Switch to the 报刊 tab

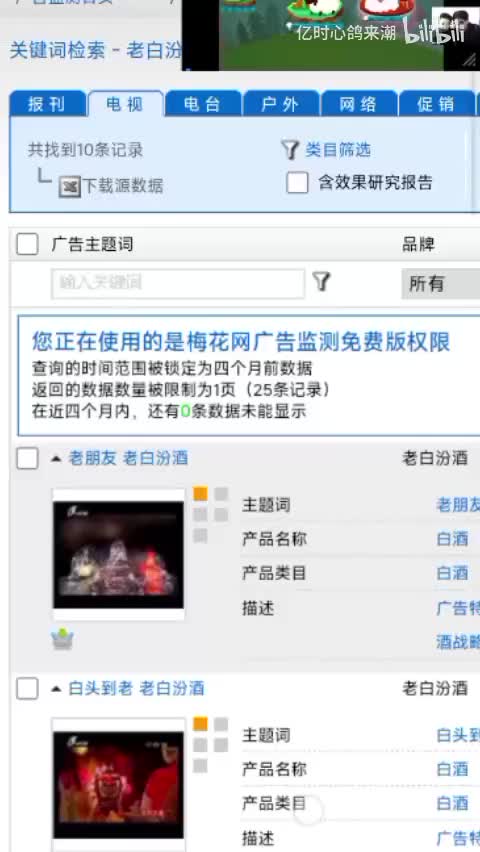click(48, 104)
